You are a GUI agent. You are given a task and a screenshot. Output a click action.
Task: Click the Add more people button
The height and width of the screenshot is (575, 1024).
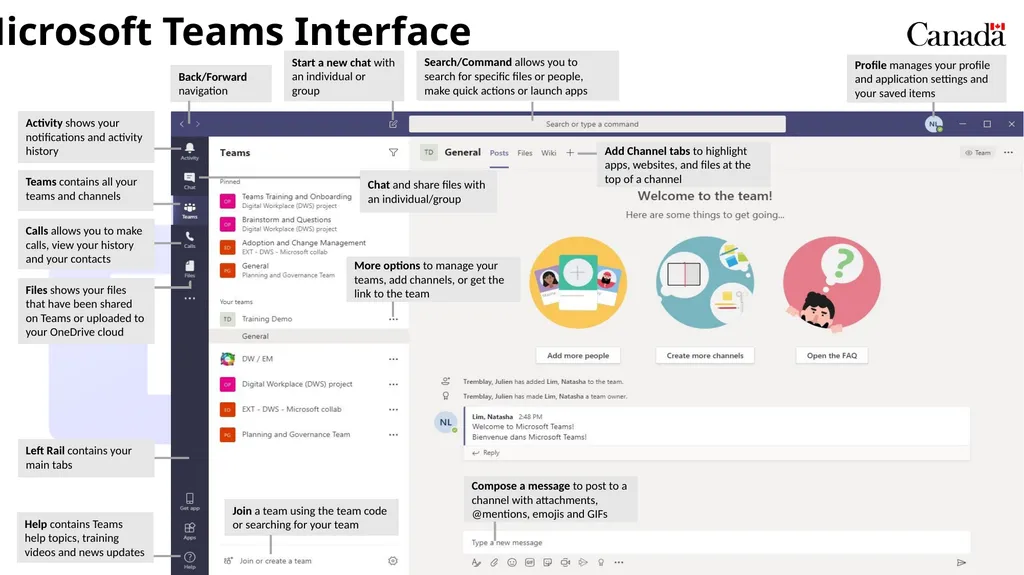578,355
